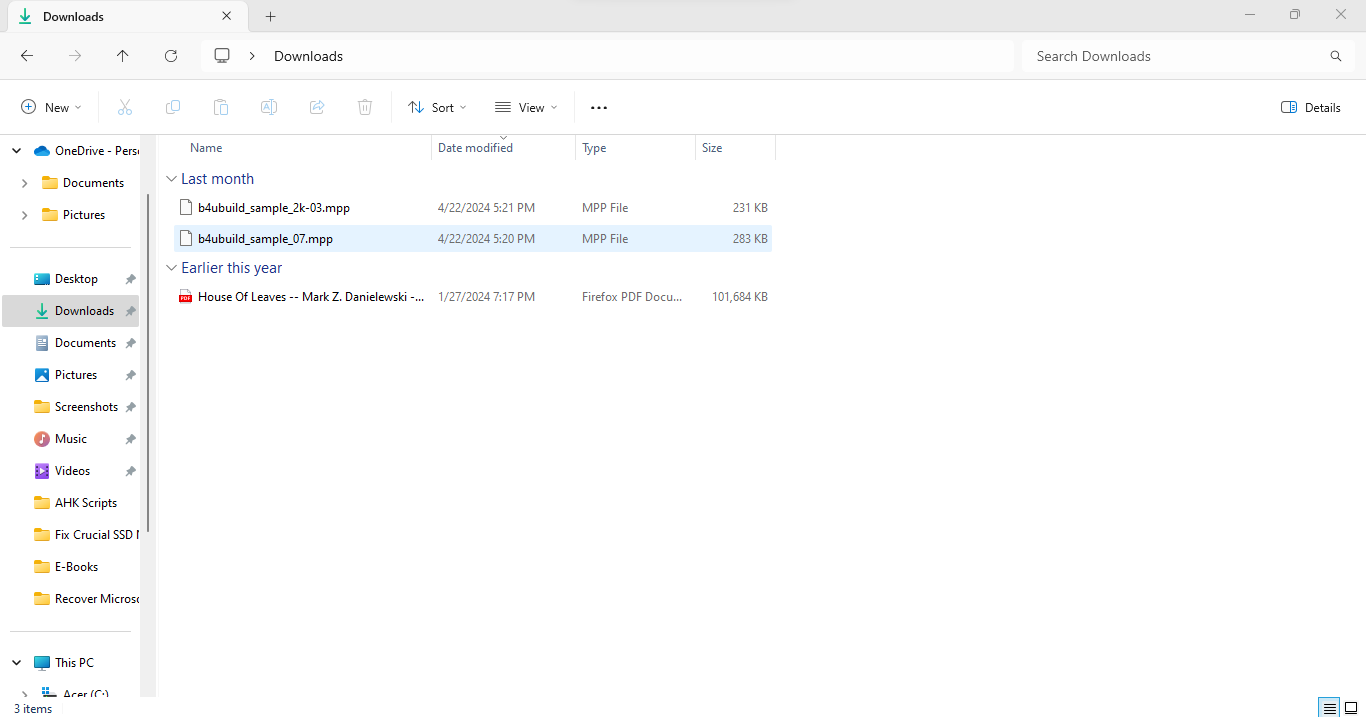Click the PC icon in address bar
The width and height of the screenshot is (1366, 717).
(x=222, y=56)
